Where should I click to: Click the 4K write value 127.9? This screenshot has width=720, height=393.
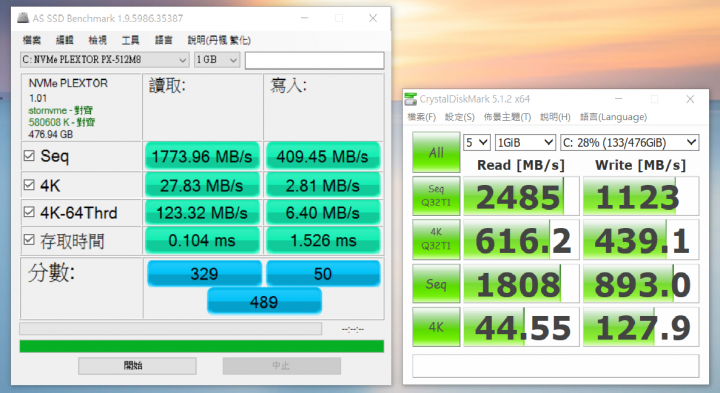coord(641,327)
